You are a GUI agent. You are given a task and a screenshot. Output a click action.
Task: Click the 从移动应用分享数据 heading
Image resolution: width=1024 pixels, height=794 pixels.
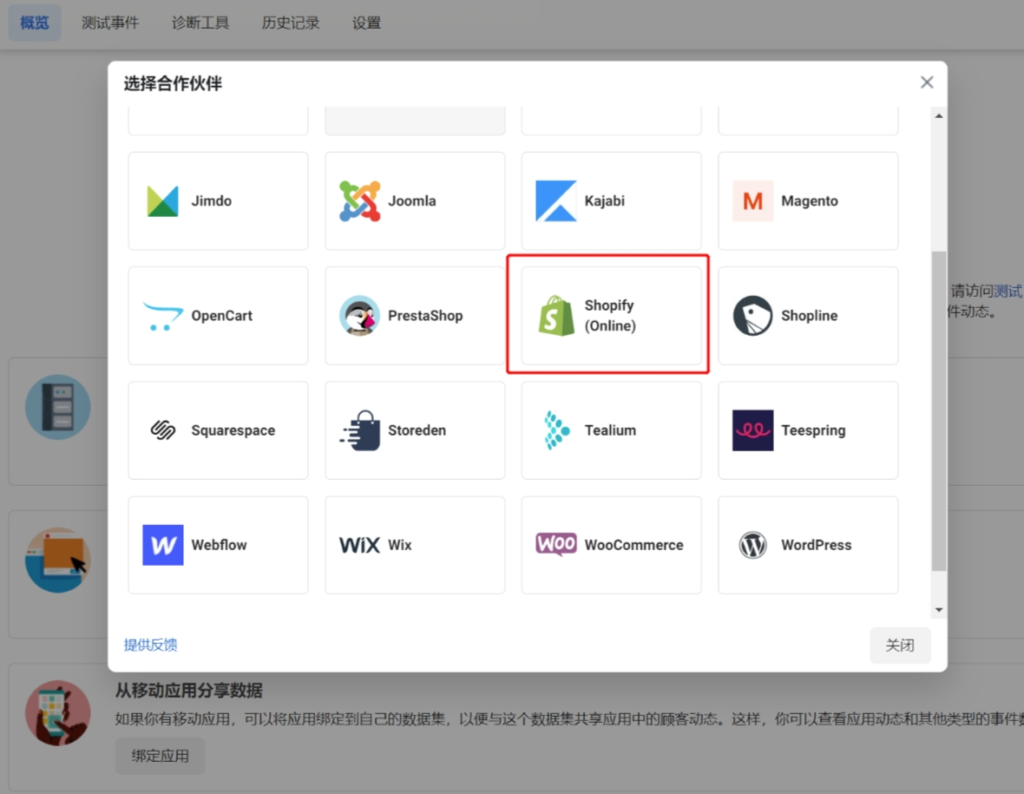tap(189, 690)
